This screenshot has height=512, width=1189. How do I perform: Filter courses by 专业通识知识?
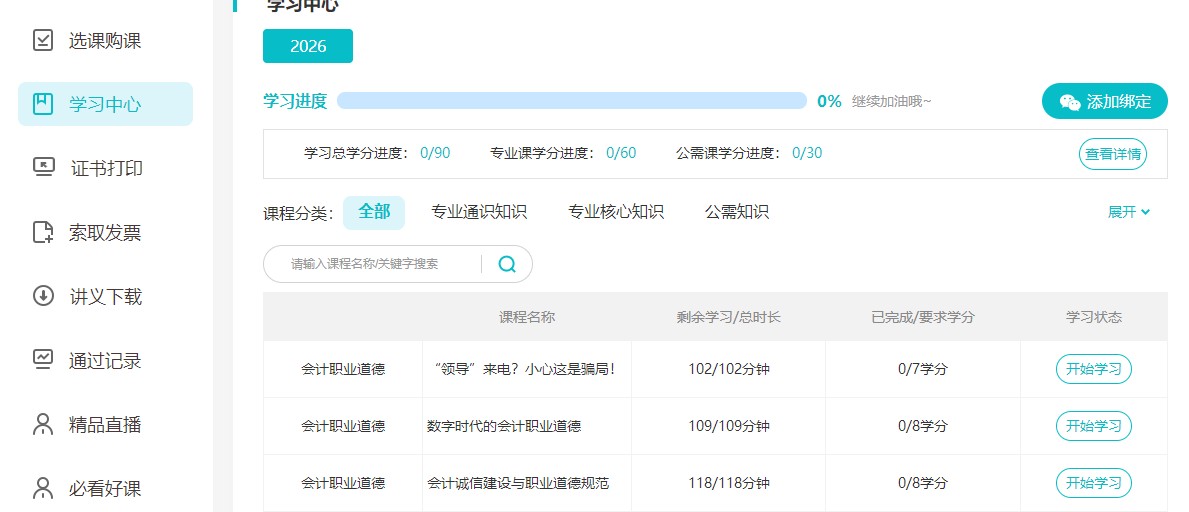pyautogui.click(x=479, y=212)
